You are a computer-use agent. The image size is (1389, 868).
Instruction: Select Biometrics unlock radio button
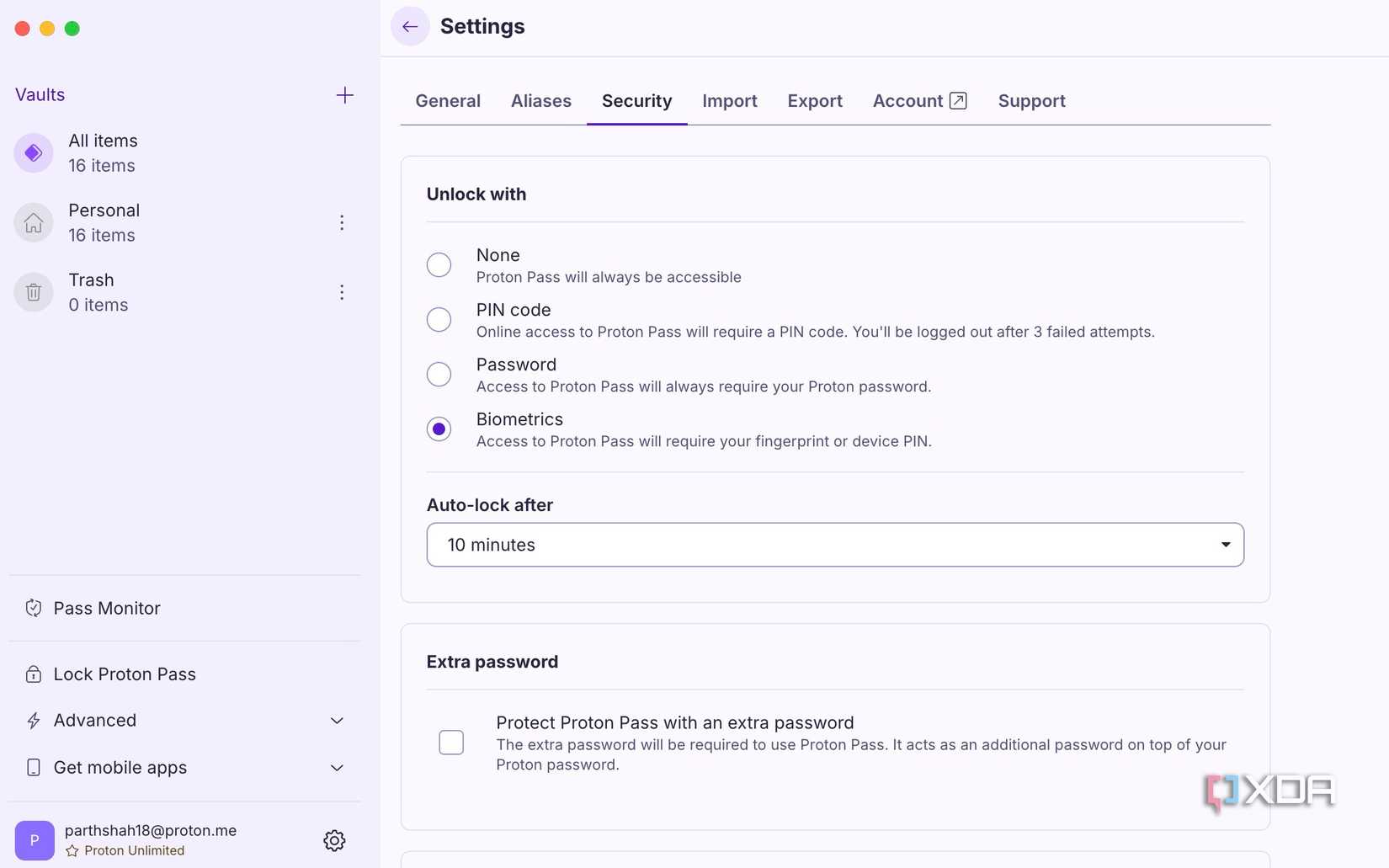[439, 429]
